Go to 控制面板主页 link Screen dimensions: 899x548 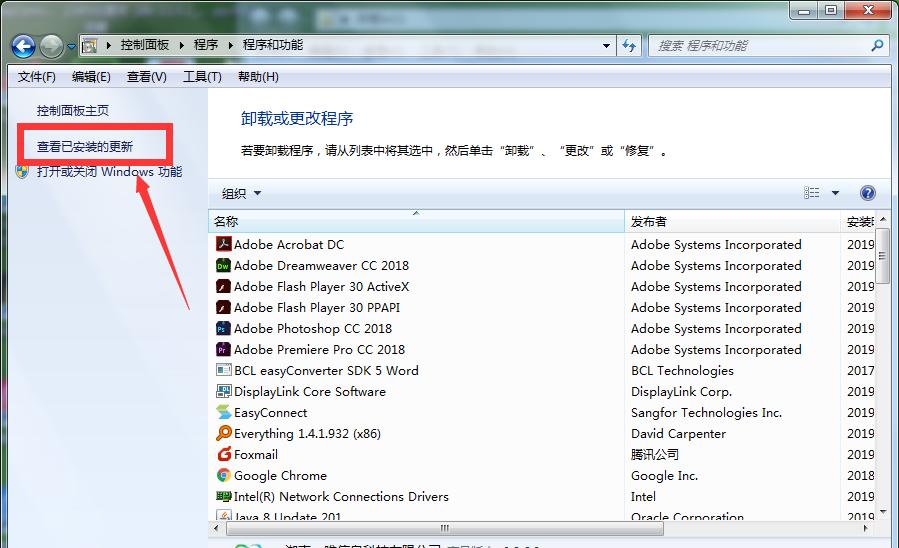[73, 111]
